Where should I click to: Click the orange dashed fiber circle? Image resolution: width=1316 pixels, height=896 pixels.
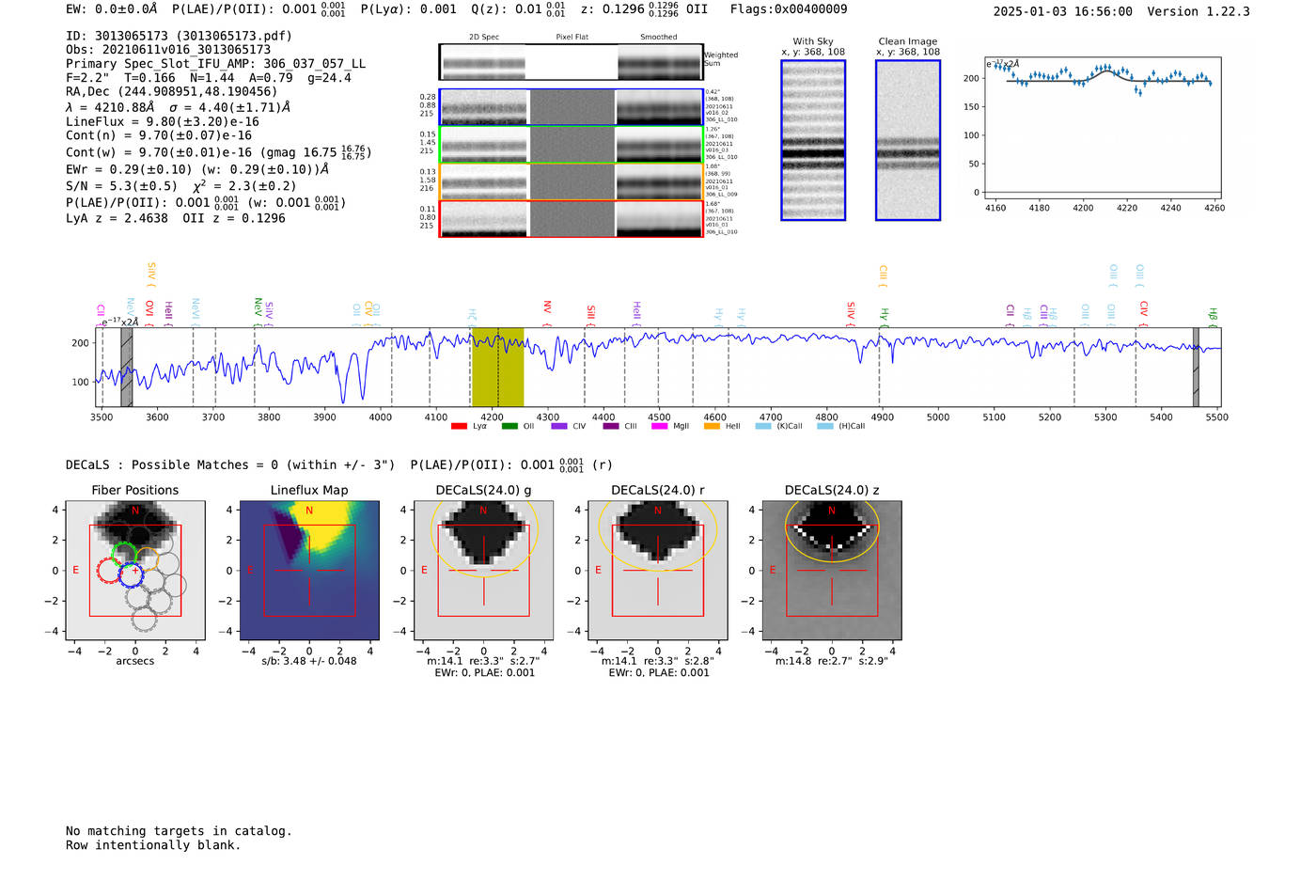pyautogui.click(x=147, y=560)
